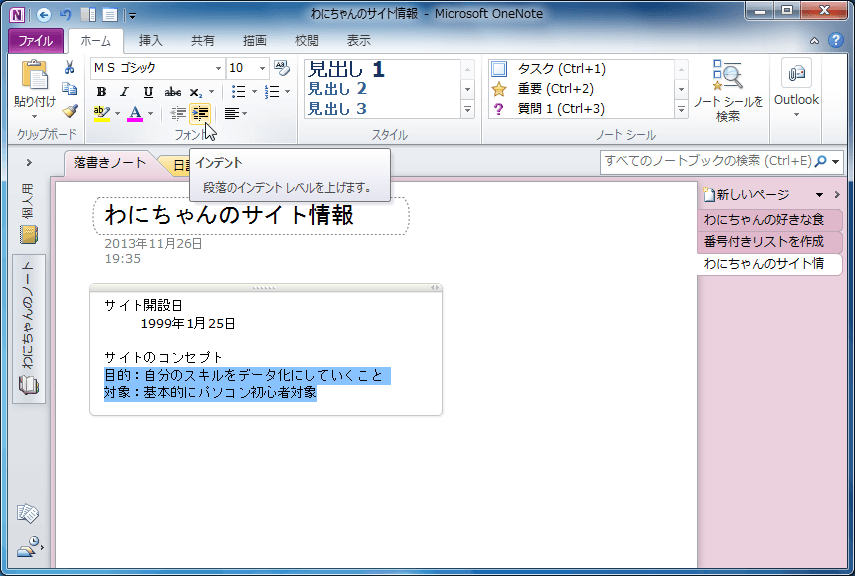This screenshot has width=855, height=576.
Task: Expand subscript/superscript options arrow
Action: tap(212, 92)
